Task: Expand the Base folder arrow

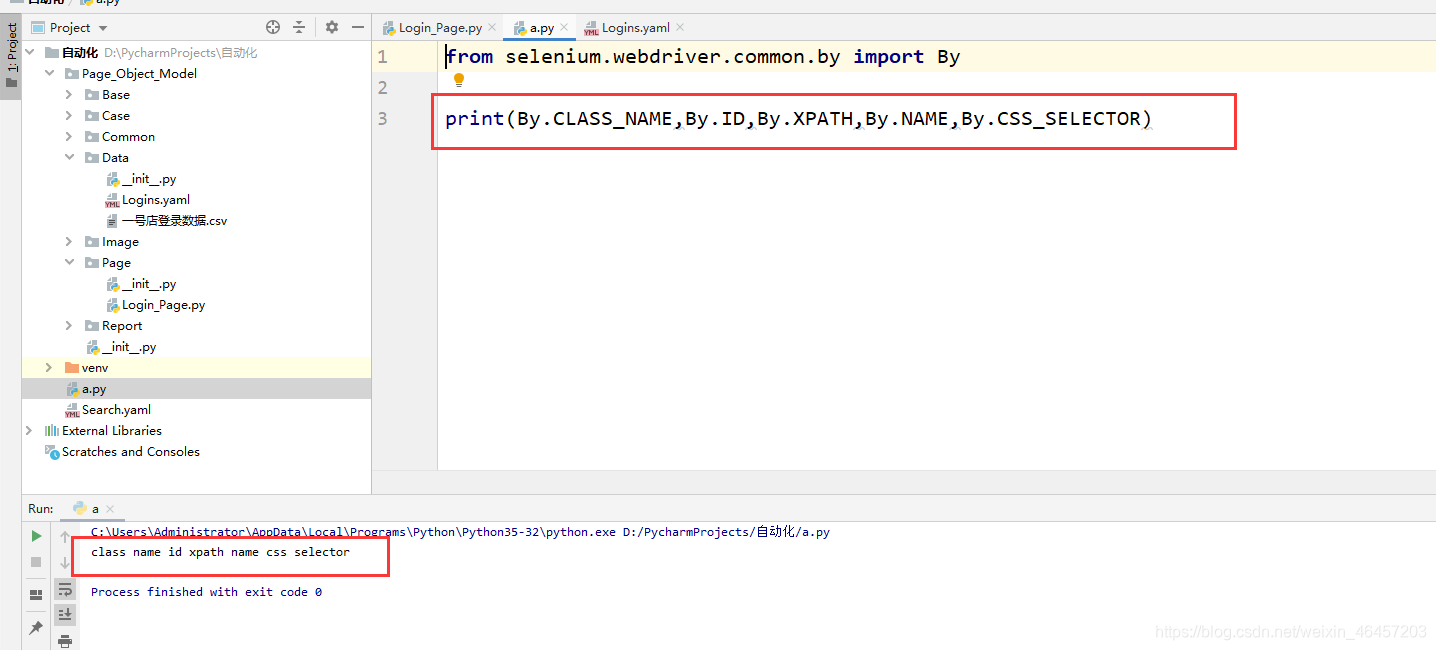Action: 68,94
